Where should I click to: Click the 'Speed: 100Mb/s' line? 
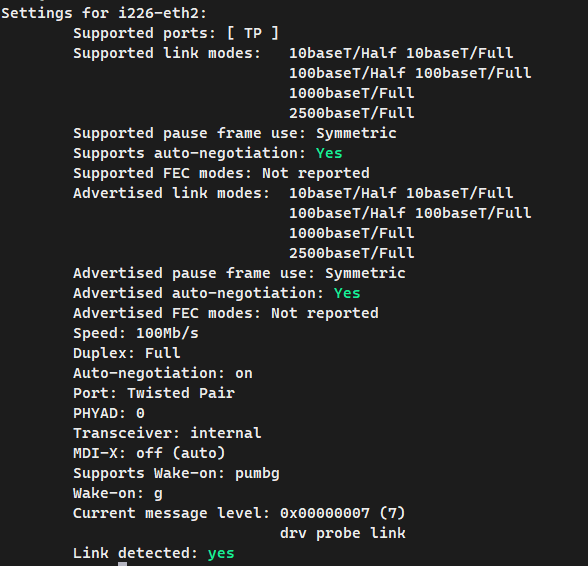tap(136, 333)
